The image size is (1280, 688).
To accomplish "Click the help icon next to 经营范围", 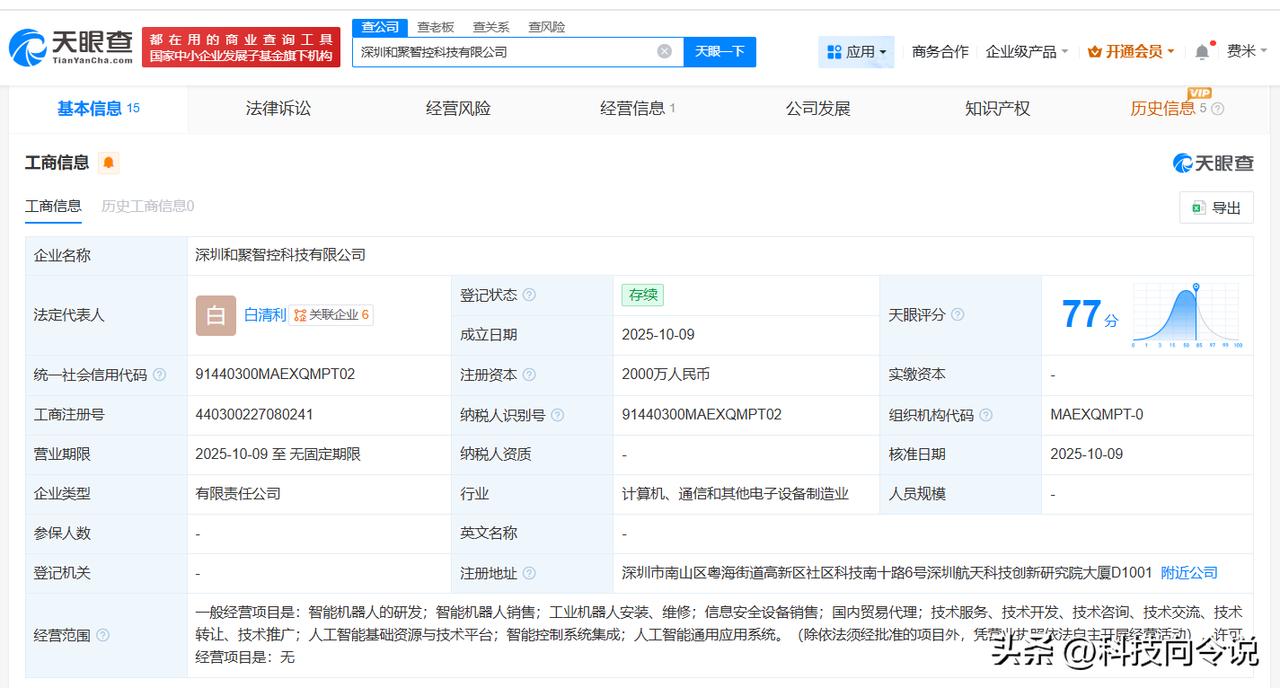I will coord(102,635).
